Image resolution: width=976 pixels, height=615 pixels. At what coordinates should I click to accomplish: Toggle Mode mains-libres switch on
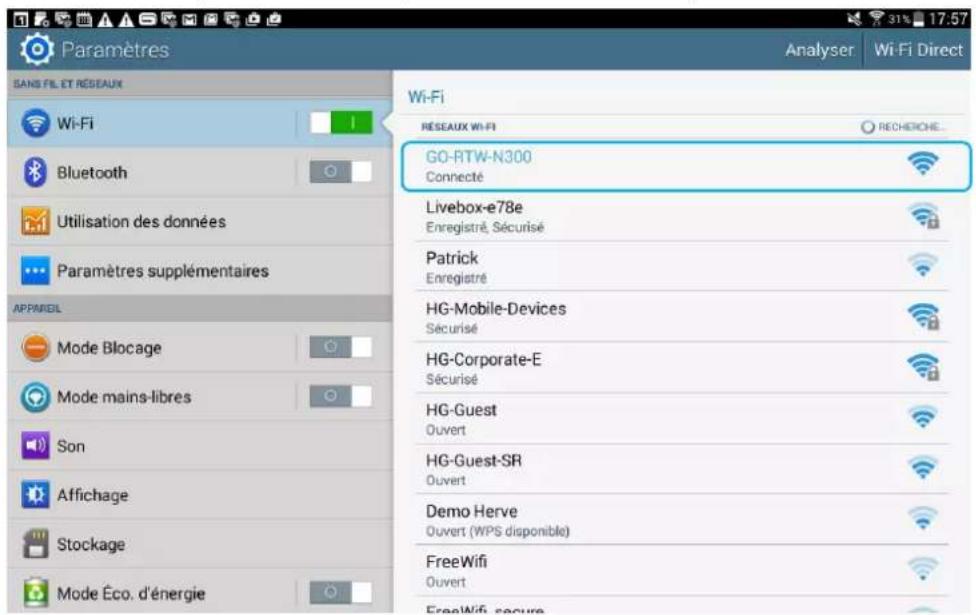point(341,397)
